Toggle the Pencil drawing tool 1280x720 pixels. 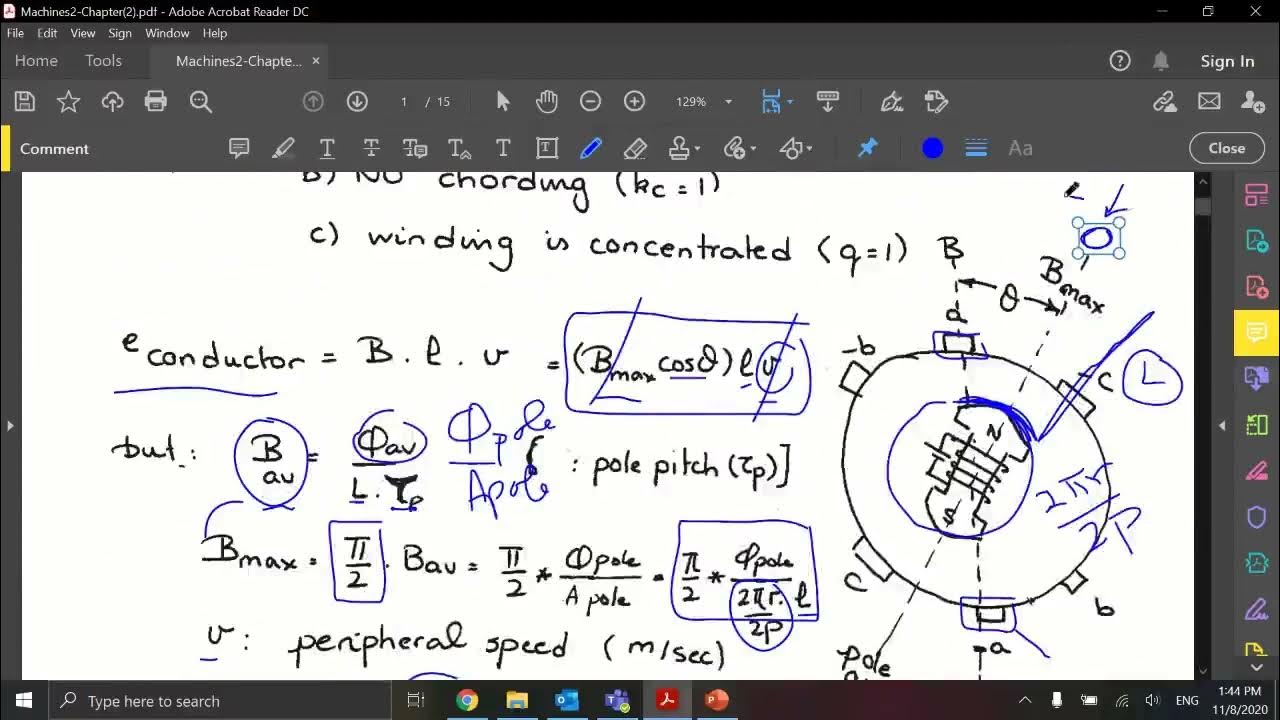coord(591,148)
